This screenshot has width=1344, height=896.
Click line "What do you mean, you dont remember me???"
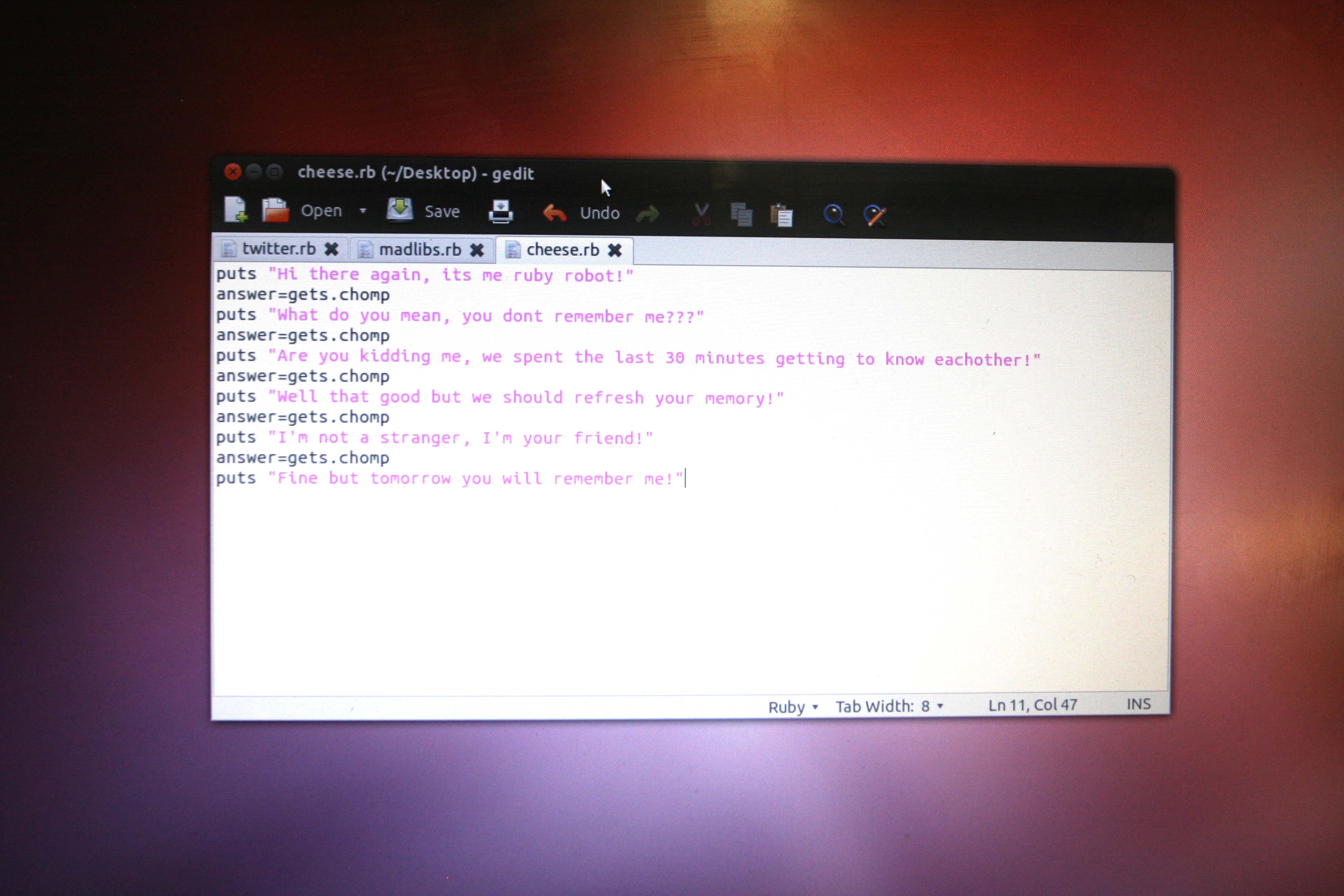pyautogui.click(x=460, y=315)
